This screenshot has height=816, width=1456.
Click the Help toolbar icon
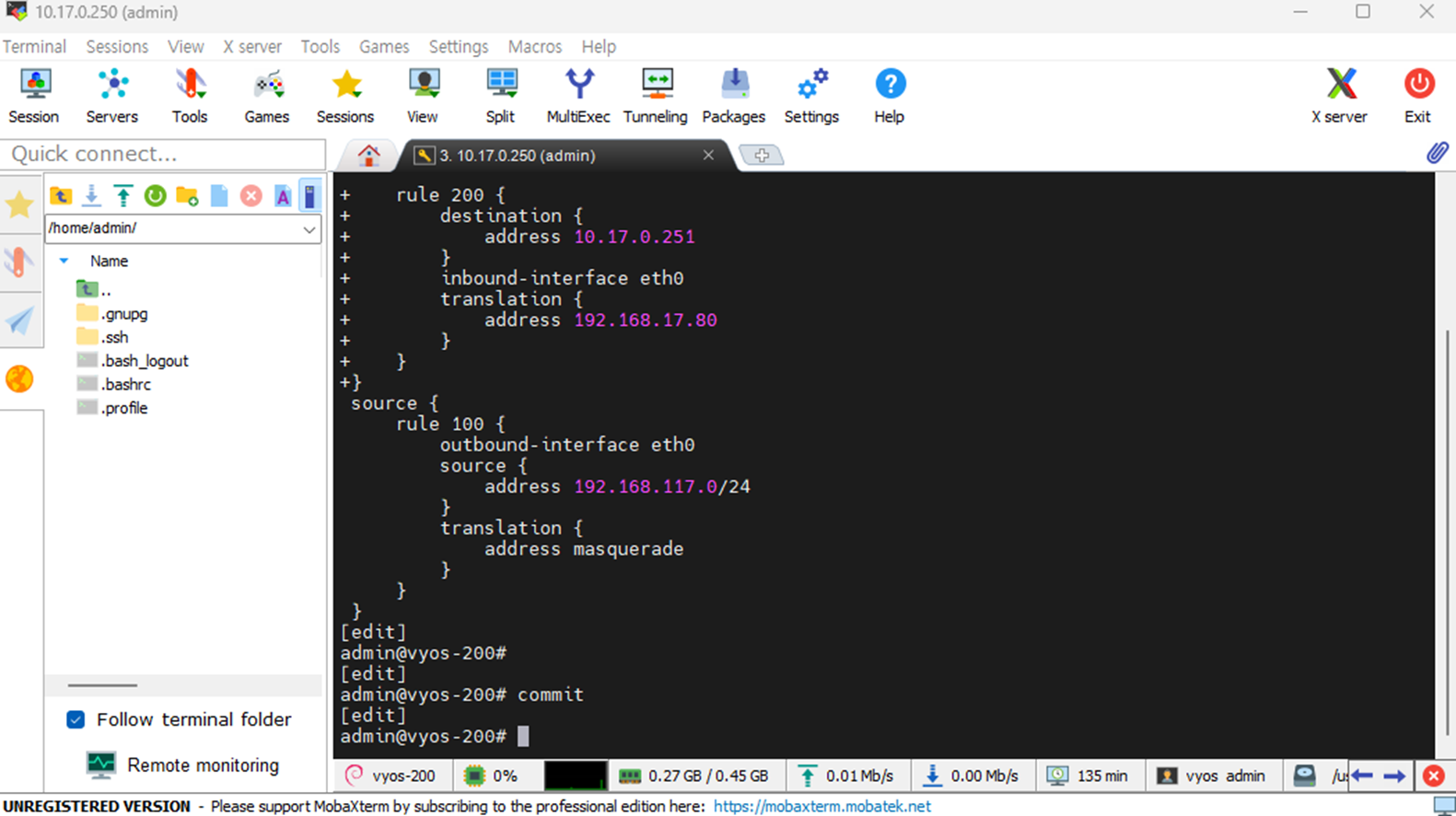click(x=890, y=96)
